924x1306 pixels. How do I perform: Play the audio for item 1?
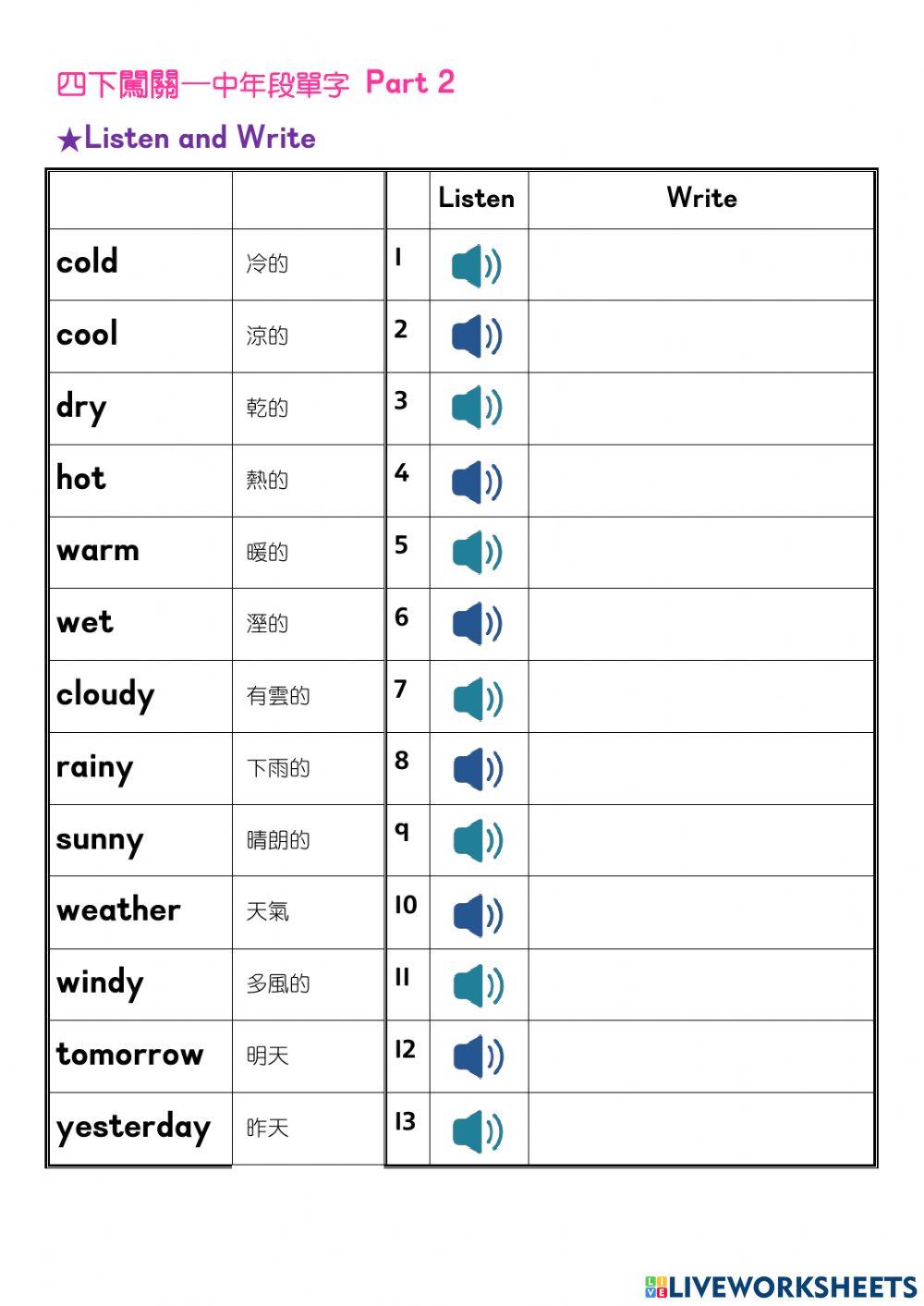[476, 267]
